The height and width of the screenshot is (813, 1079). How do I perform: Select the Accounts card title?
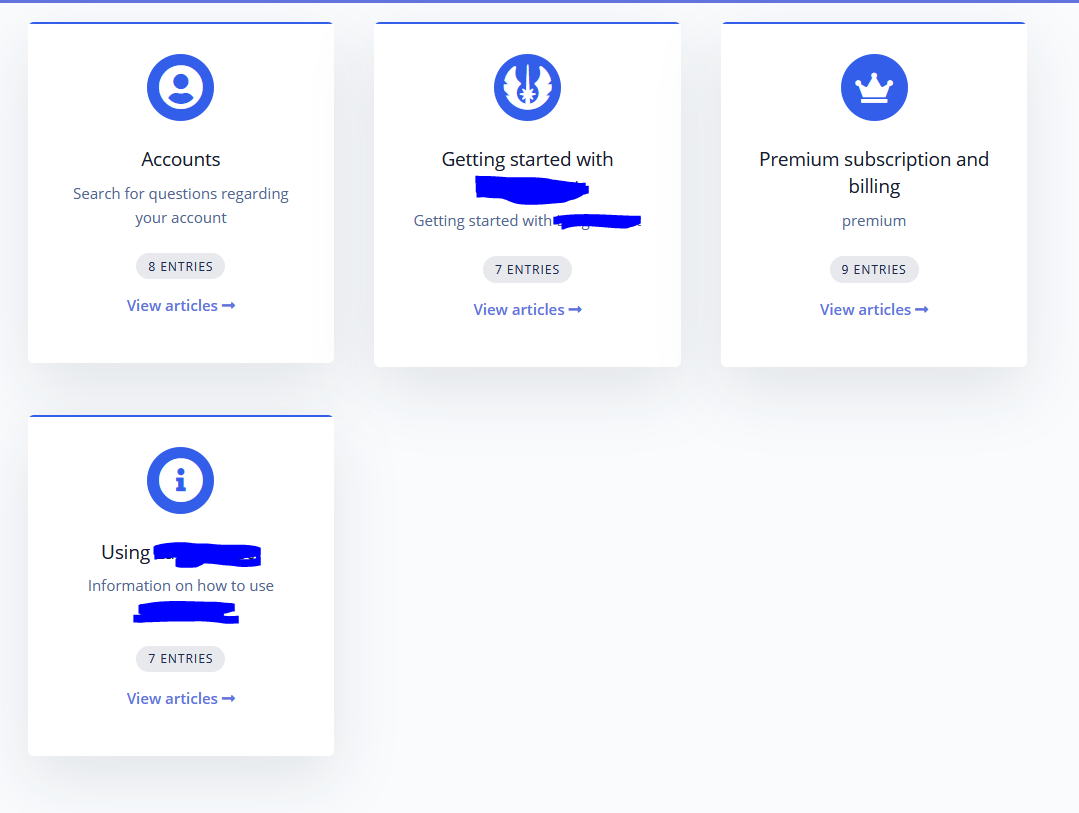click(x=180, y=159)
